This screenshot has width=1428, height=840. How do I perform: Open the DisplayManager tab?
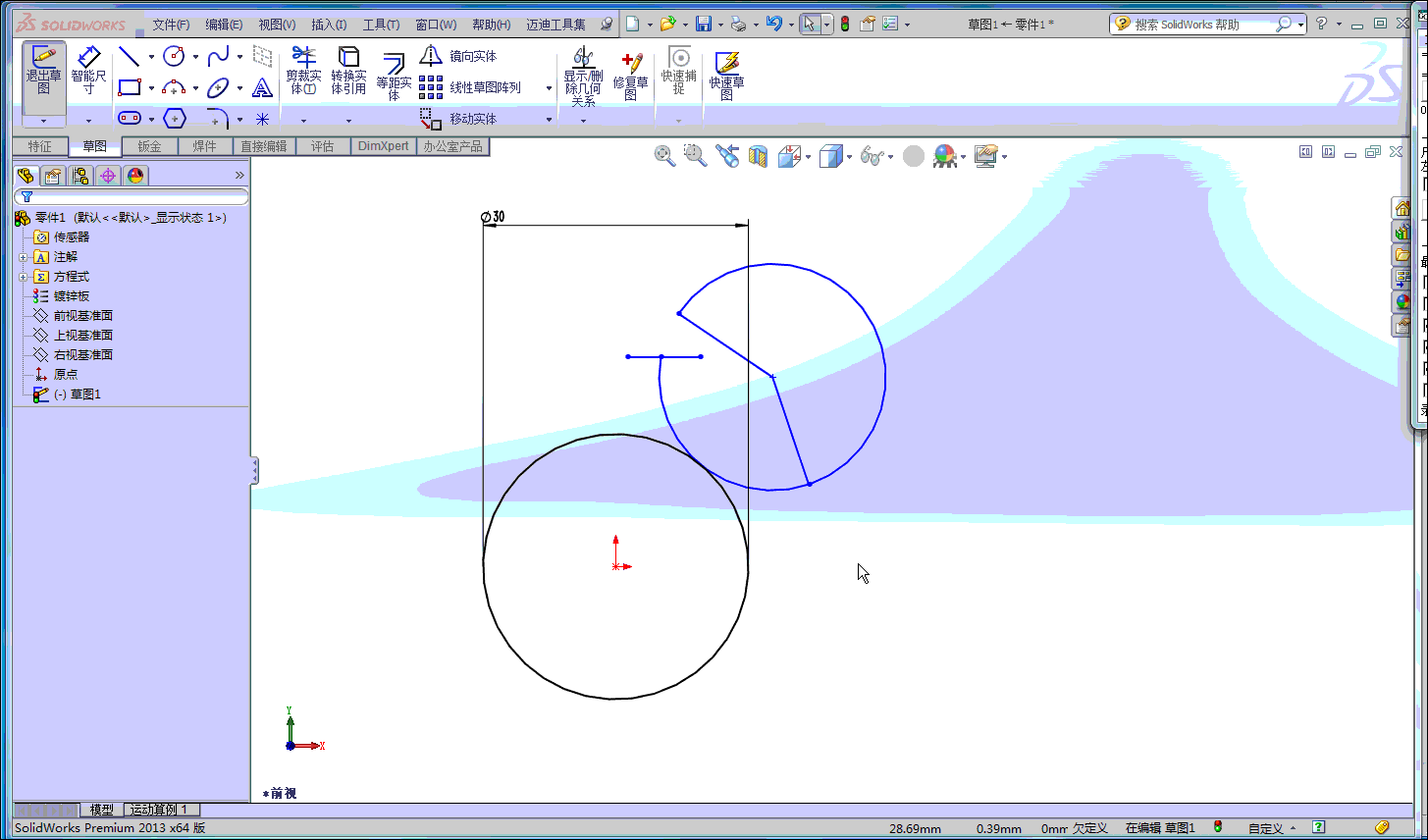point(135,176)
